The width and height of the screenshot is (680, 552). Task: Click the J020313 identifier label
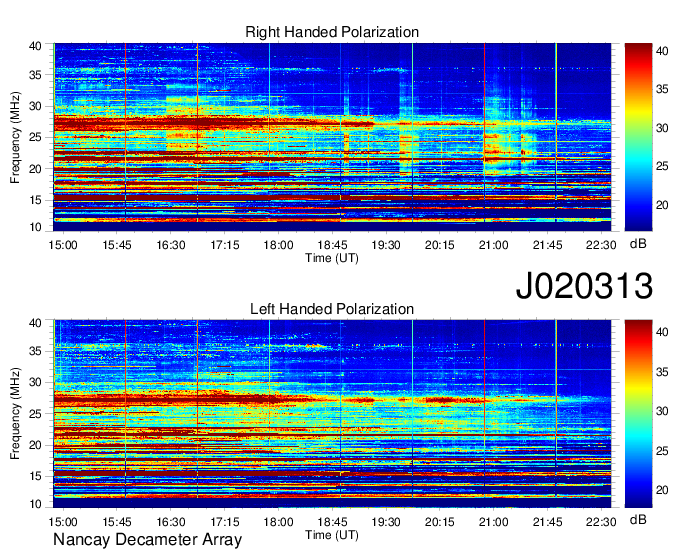[584, 286]
